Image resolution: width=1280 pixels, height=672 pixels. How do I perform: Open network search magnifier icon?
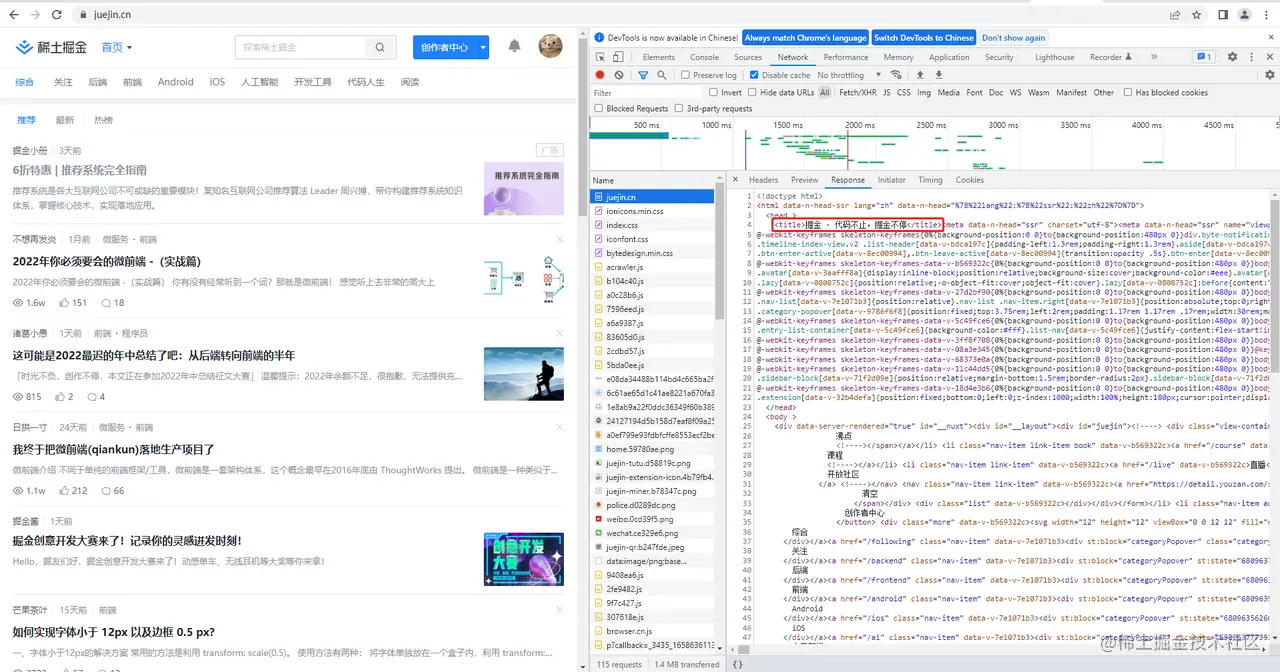pos(661,75)
